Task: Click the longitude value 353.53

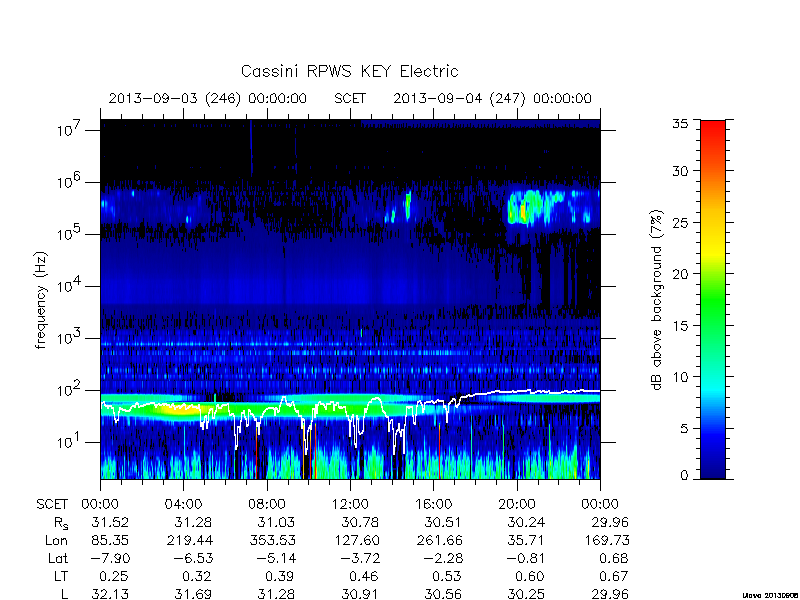Action: [271, 540]
